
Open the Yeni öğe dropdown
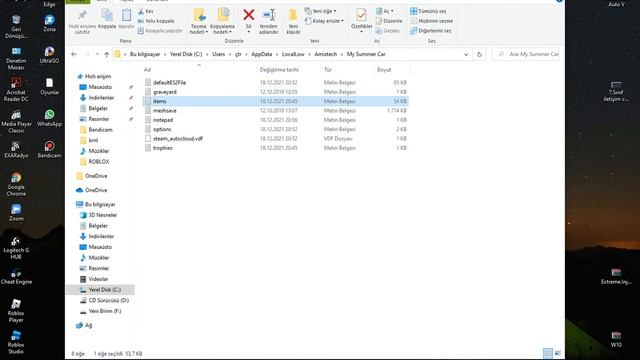[x=321, y=11]
